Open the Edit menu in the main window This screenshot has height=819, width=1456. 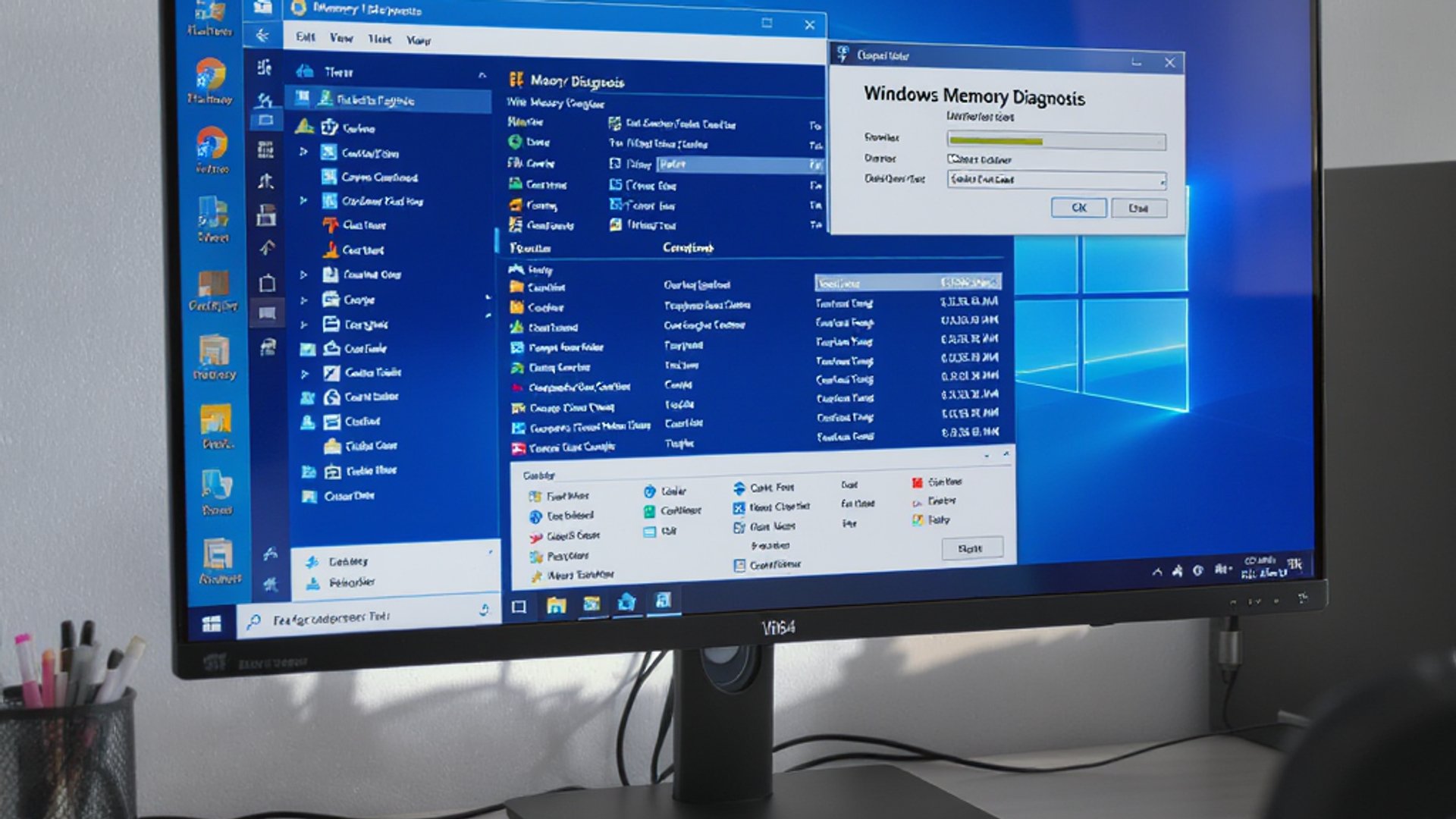306,37
